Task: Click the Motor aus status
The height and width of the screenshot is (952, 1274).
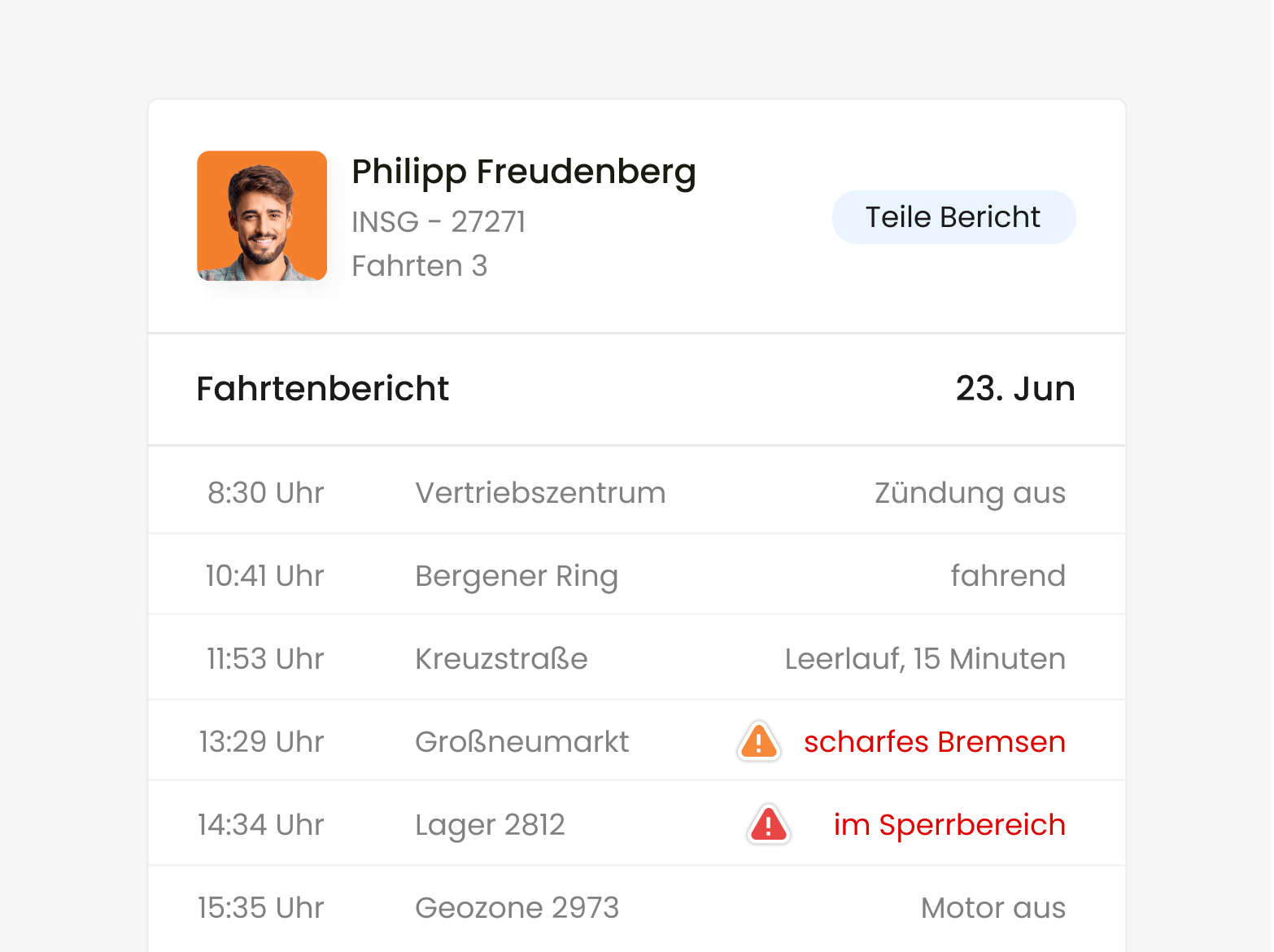Action: click(993, 908)
